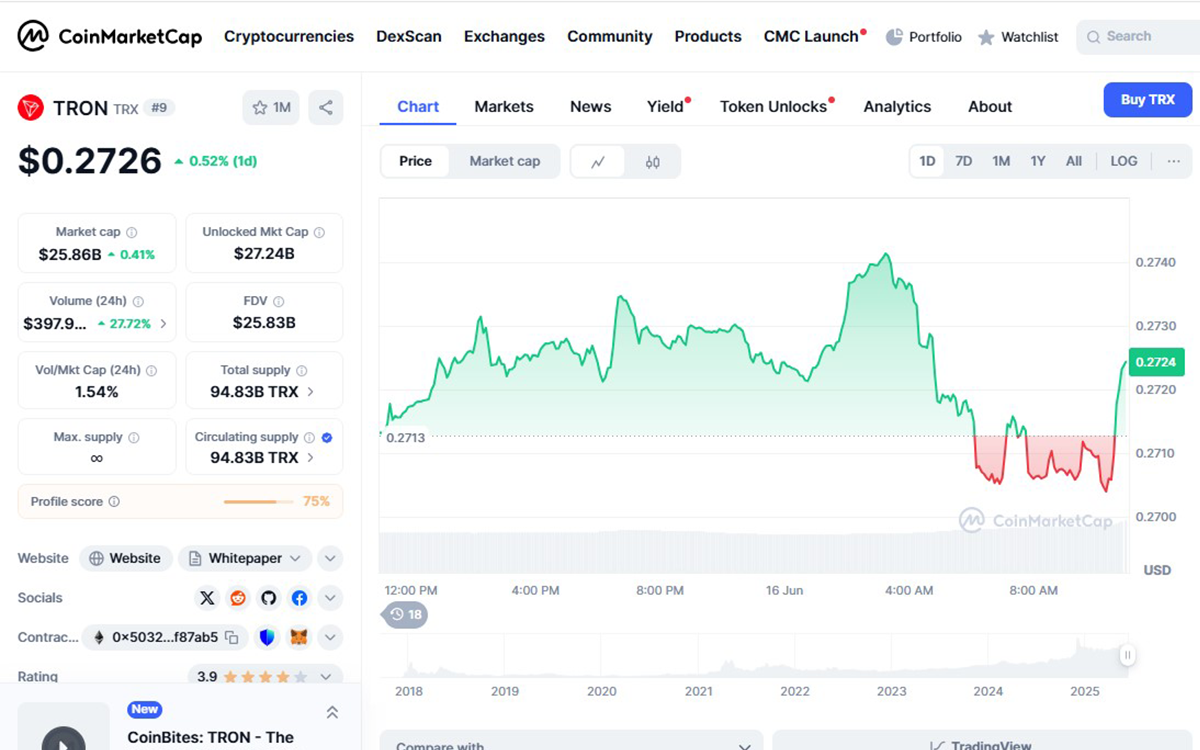Image resolution: width=1200 pixels, height=750 pixels.
Task: Toggle LOG scale on chart
Action: coord(1124,161)
